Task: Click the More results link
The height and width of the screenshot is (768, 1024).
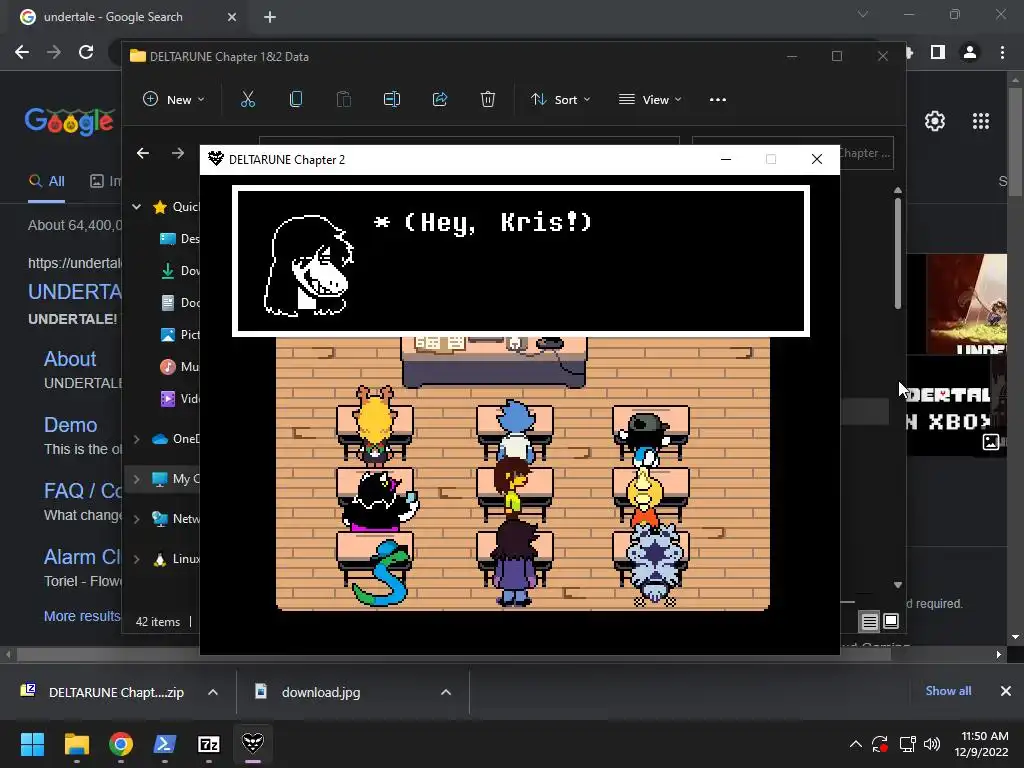Action: 82,616
